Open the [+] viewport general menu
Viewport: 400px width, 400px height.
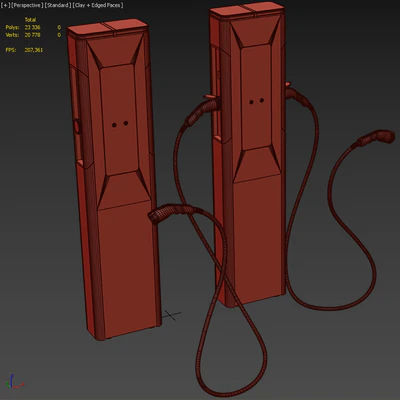click(5, 5)
